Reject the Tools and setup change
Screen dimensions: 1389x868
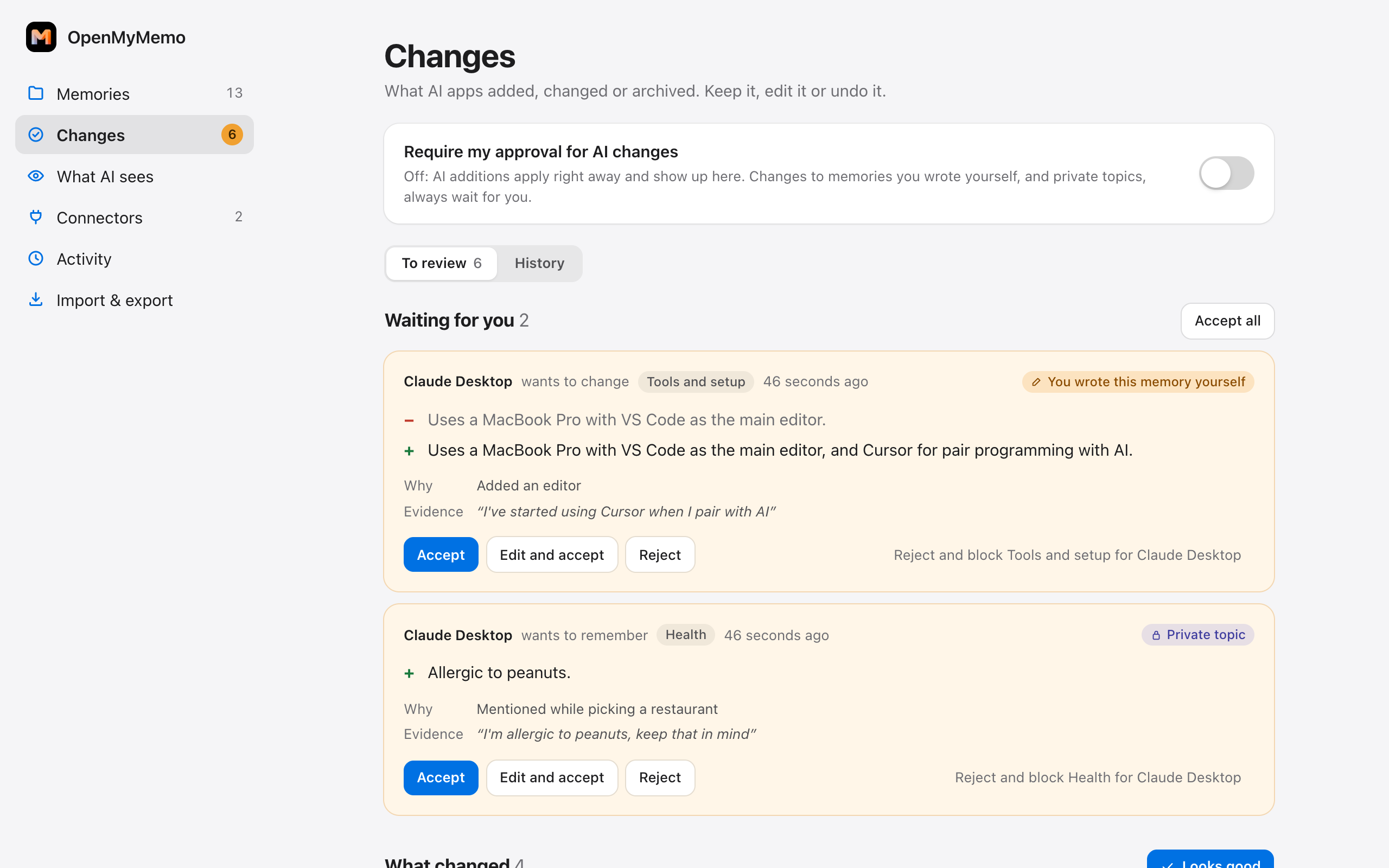coord(659,554)
